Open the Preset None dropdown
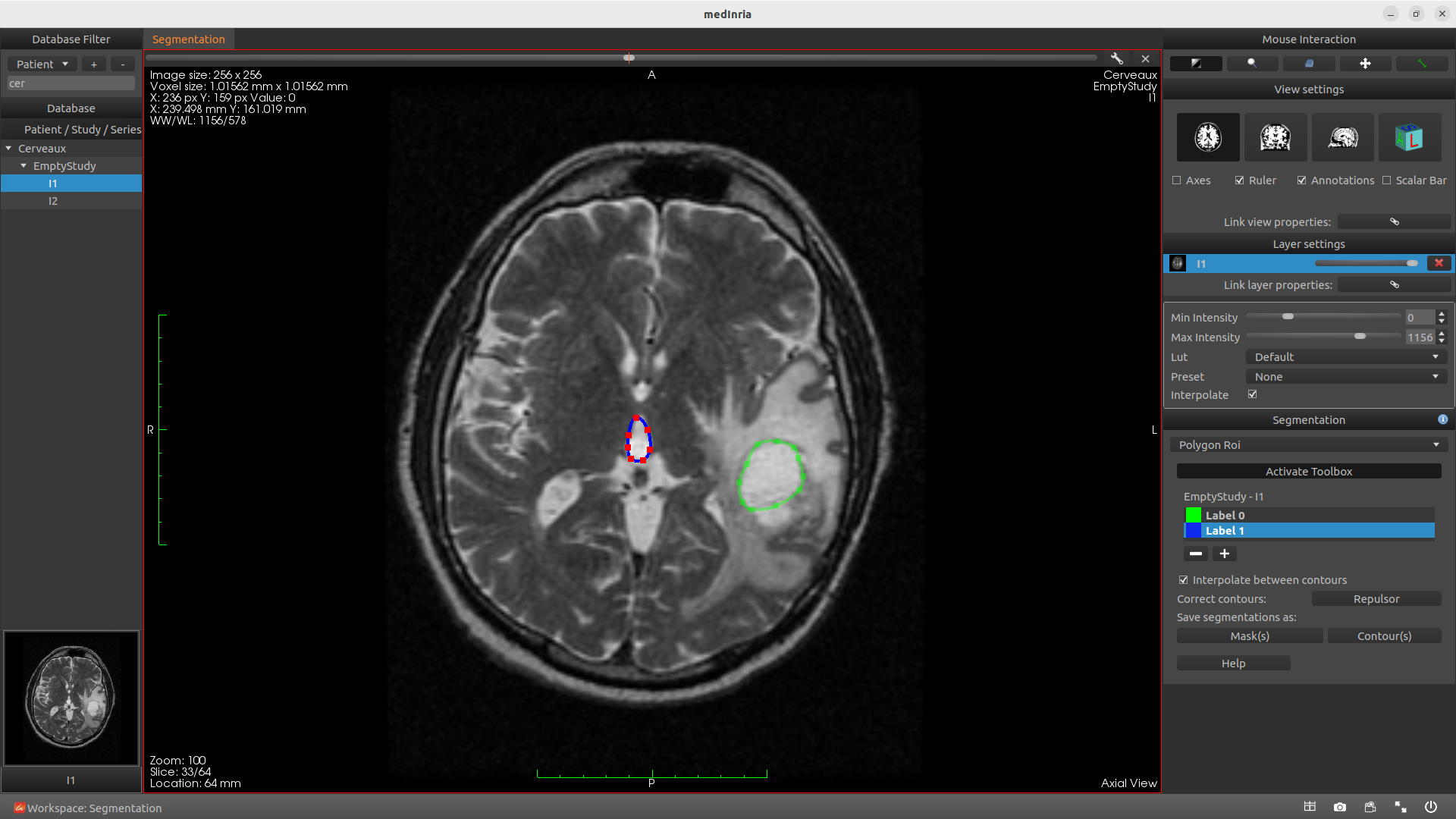 tap(1347, 377)
